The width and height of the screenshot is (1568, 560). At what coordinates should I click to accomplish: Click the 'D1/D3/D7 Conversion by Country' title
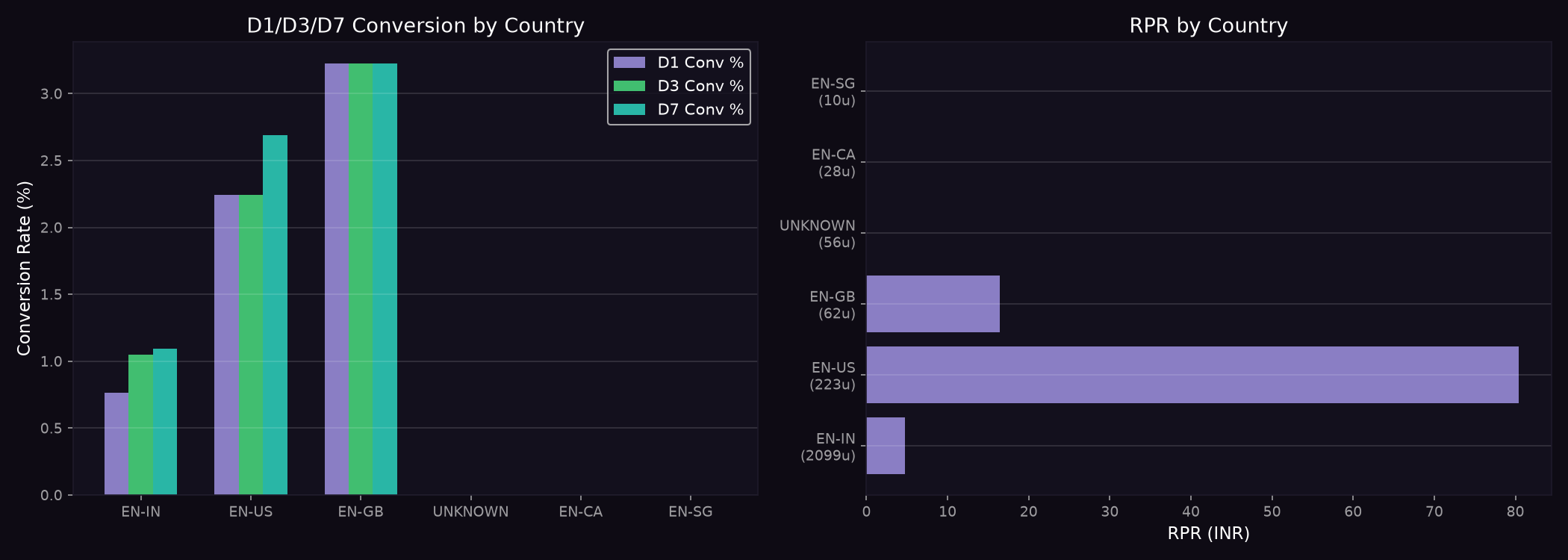tap(415, 25)
